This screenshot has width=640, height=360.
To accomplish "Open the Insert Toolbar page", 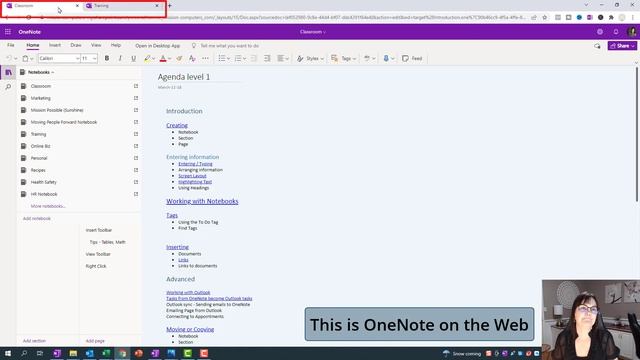I will [99, 230].
